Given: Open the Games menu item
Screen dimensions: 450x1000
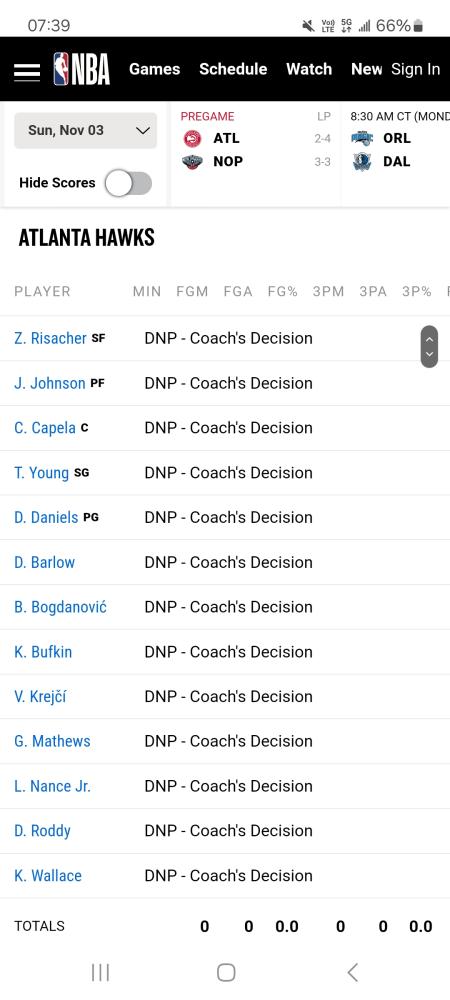Looking at the screenshot, I should click(154, 70).
